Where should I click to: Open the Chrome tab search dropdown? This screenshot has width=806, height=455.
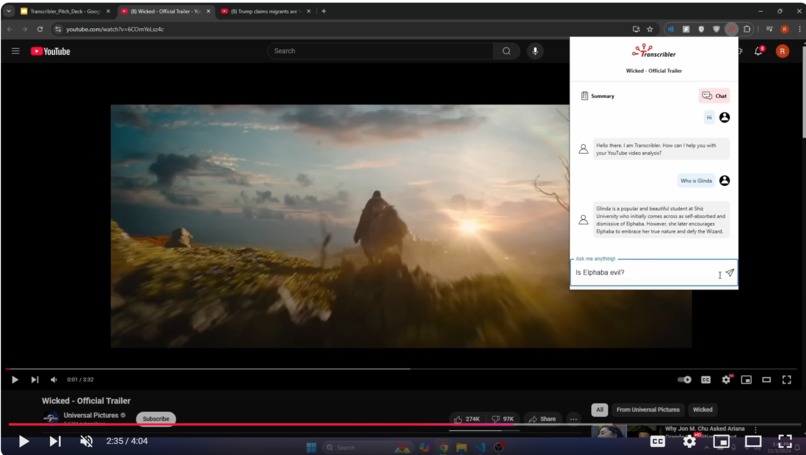[8, 11]
